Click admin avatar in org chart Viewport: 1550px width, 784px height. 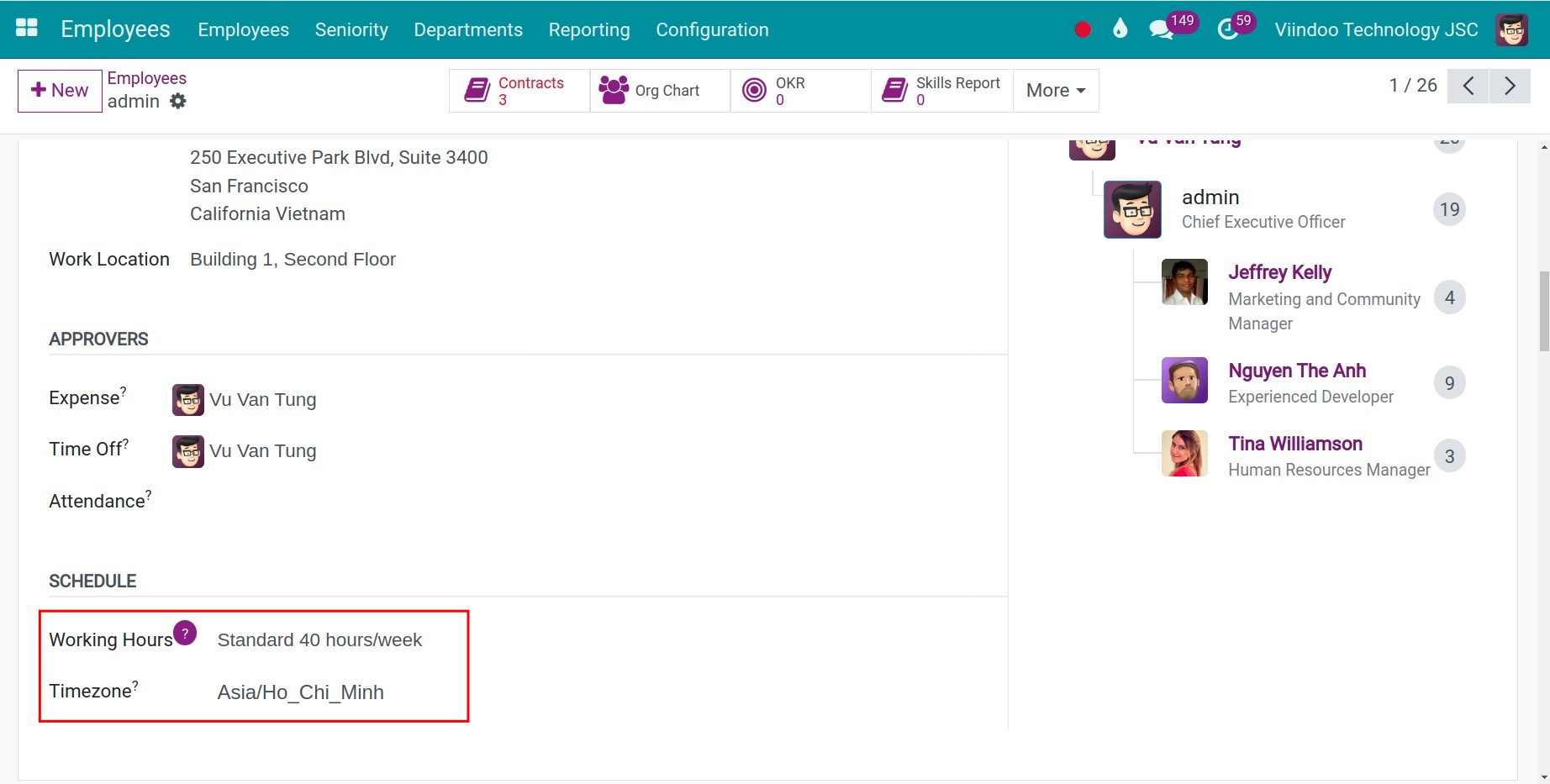click(1132, 209)
